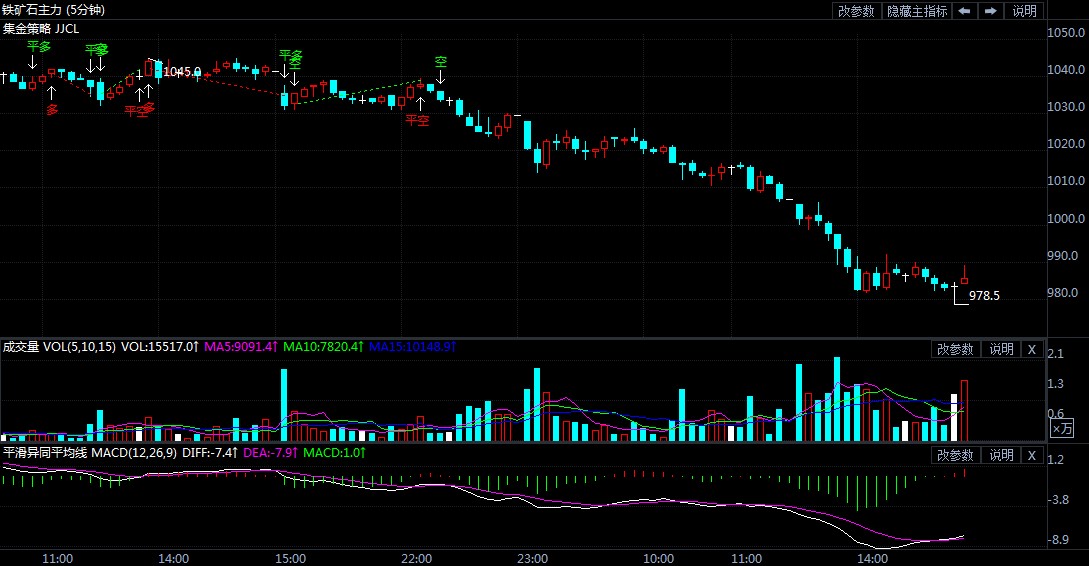Click the 平滑异同平均线 MACD(12,26,9) label

tap(90, 453)
